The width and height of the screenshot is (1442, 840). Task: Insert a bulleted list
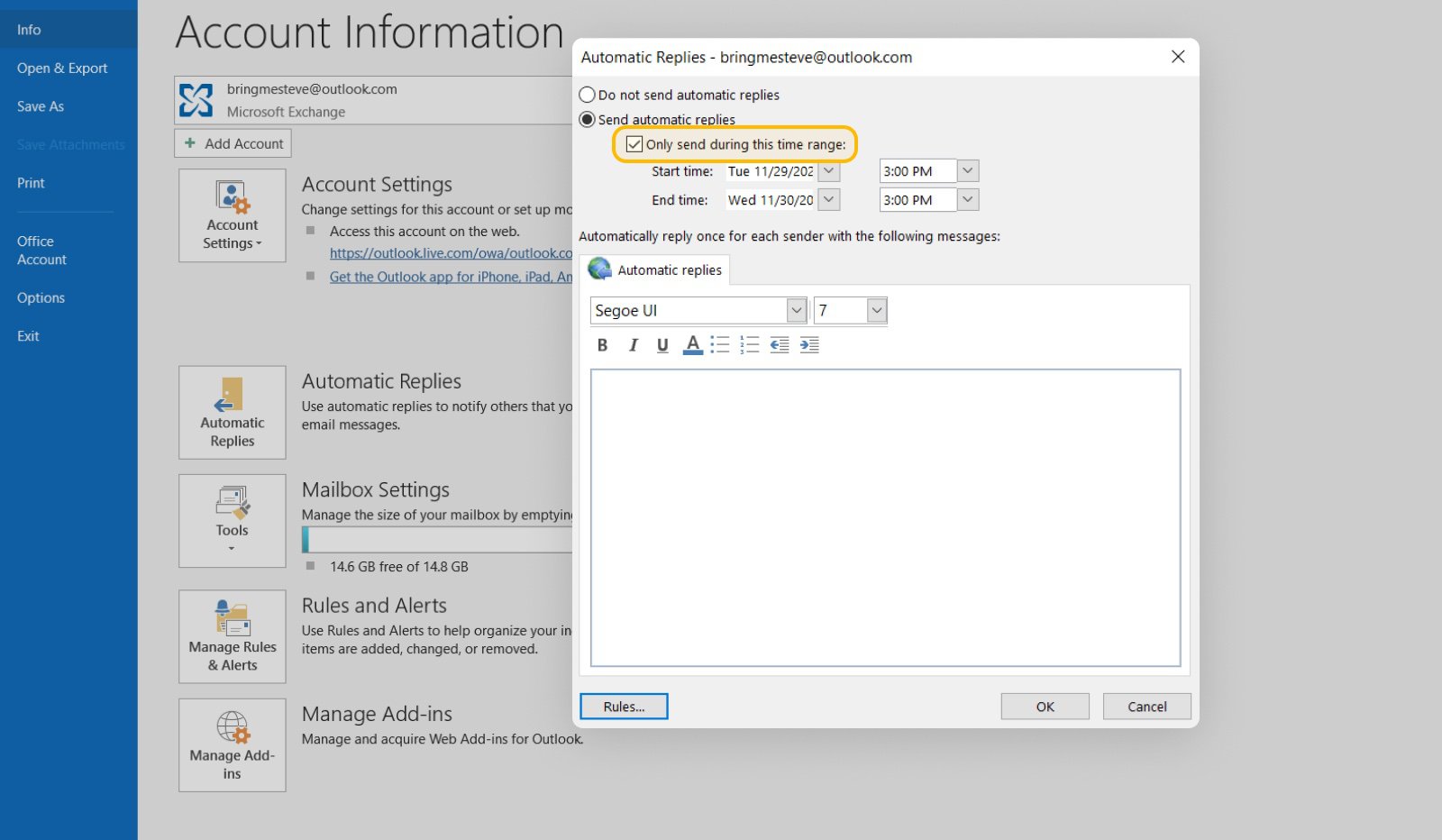[719, 344]
